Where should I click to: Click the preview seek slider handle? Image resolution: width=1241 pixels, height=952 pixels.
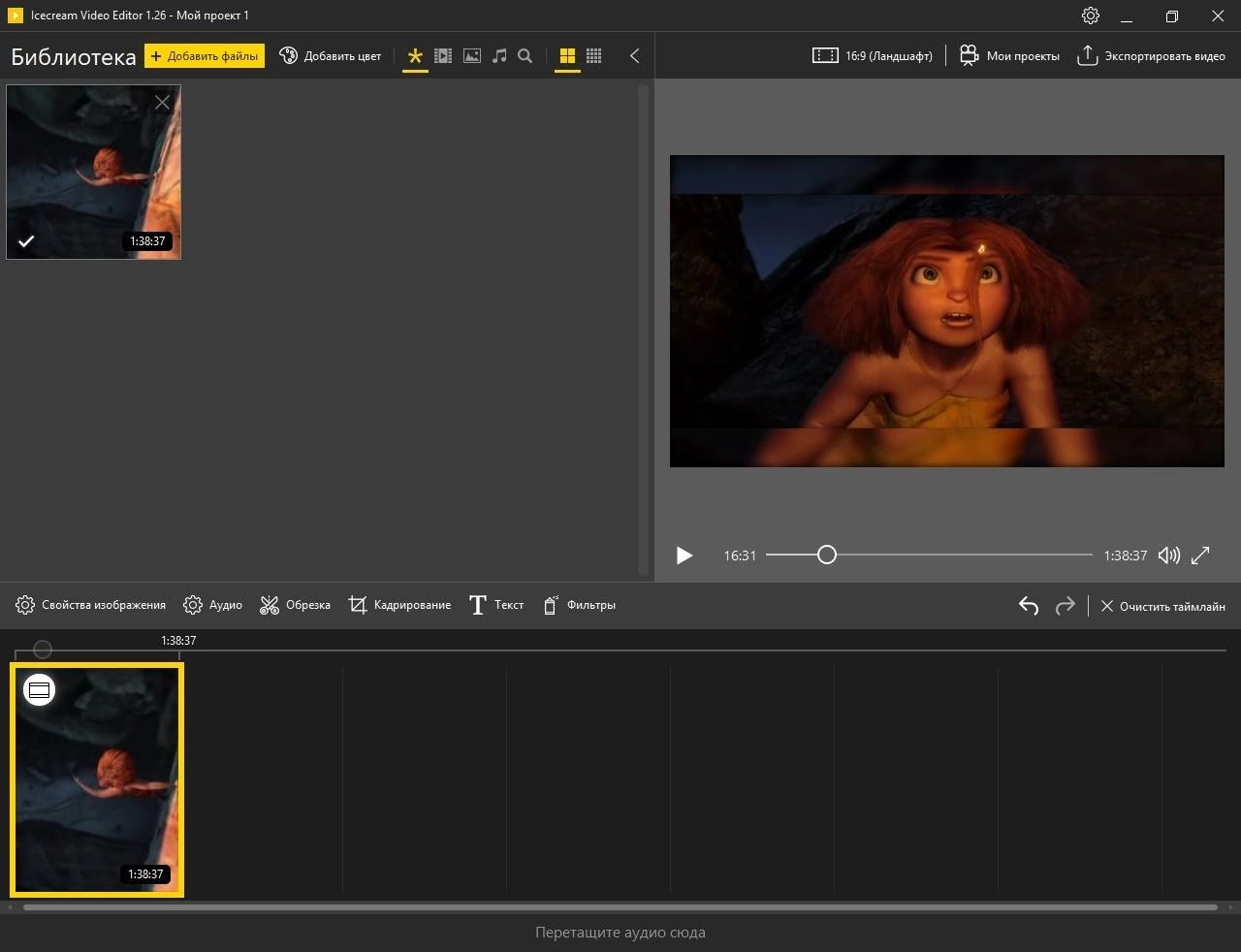point(826,555)
